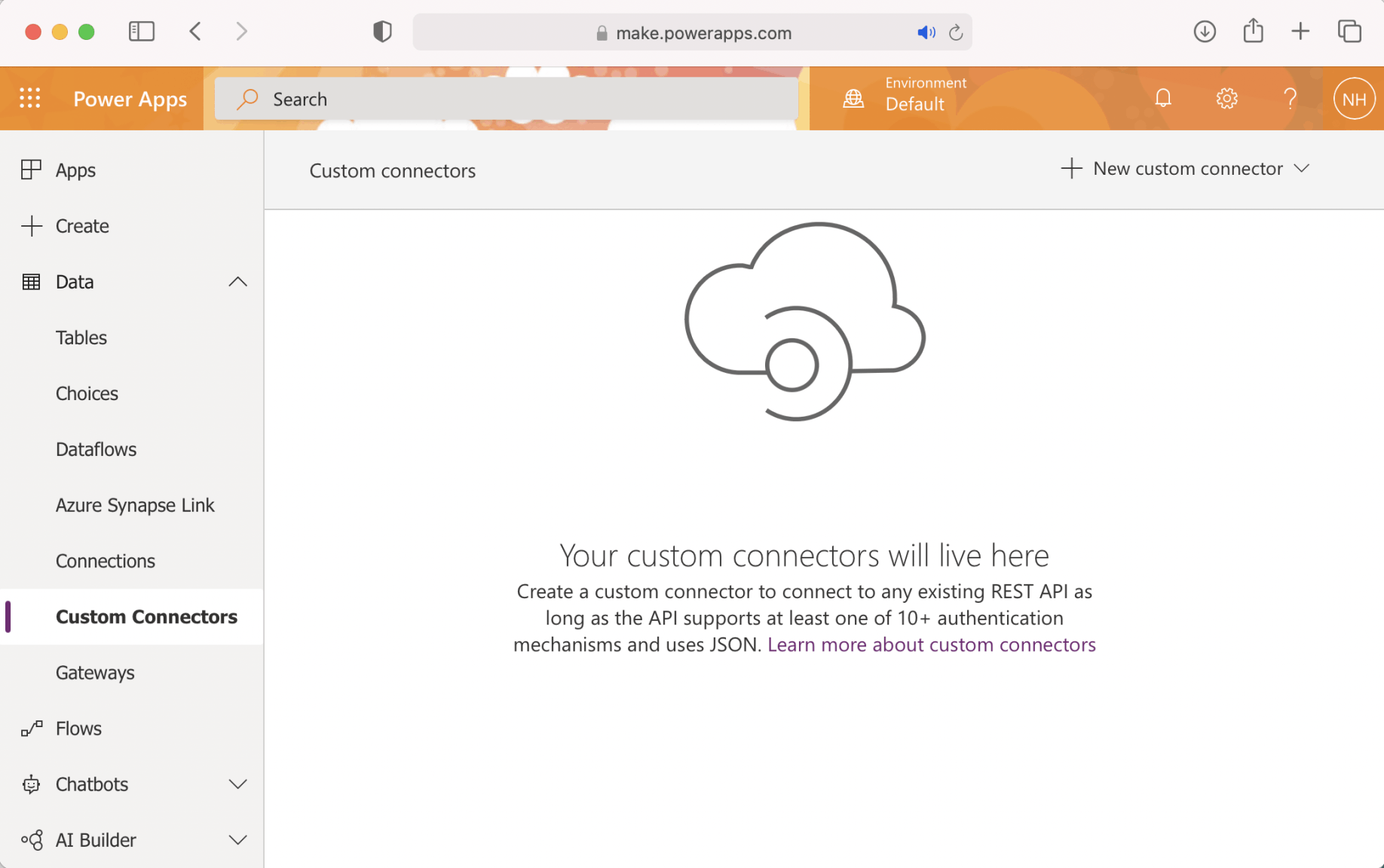Expand the AI Builder section
This screenshot has width=1384, height=868.
click(237, 840)
